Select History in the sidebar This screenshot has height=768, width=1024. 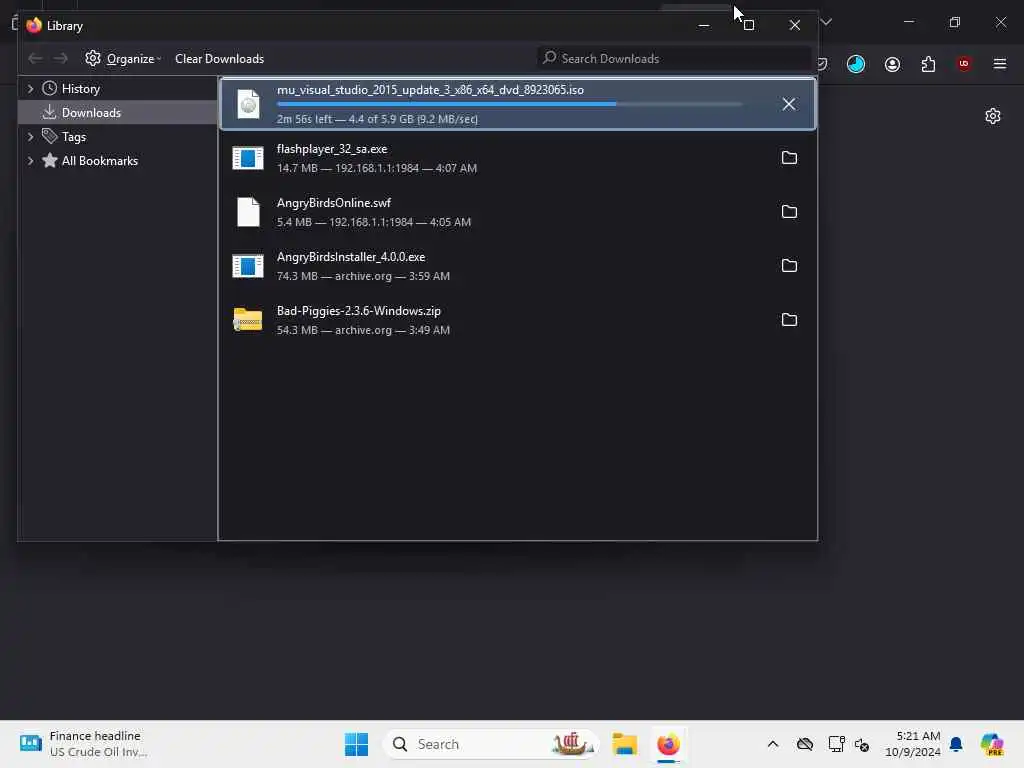80,89
